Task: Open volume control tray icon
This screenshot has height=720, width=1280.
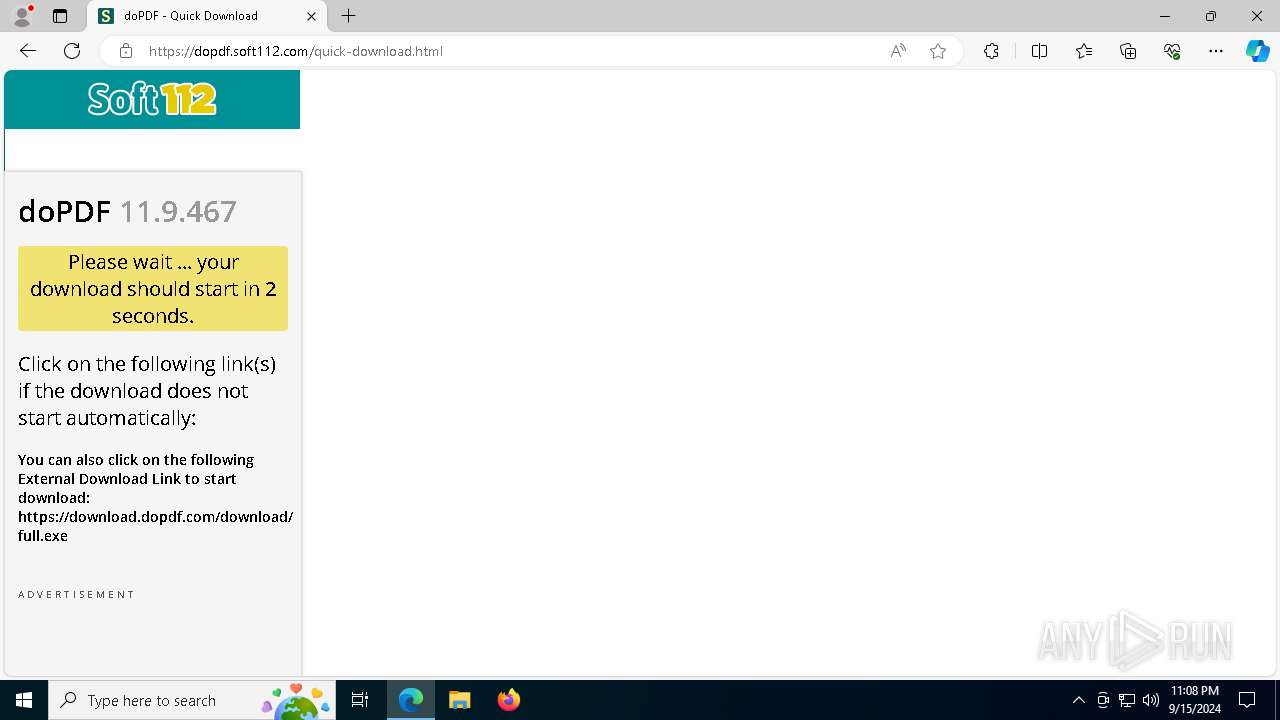Action: click(x=1150, y=700)
